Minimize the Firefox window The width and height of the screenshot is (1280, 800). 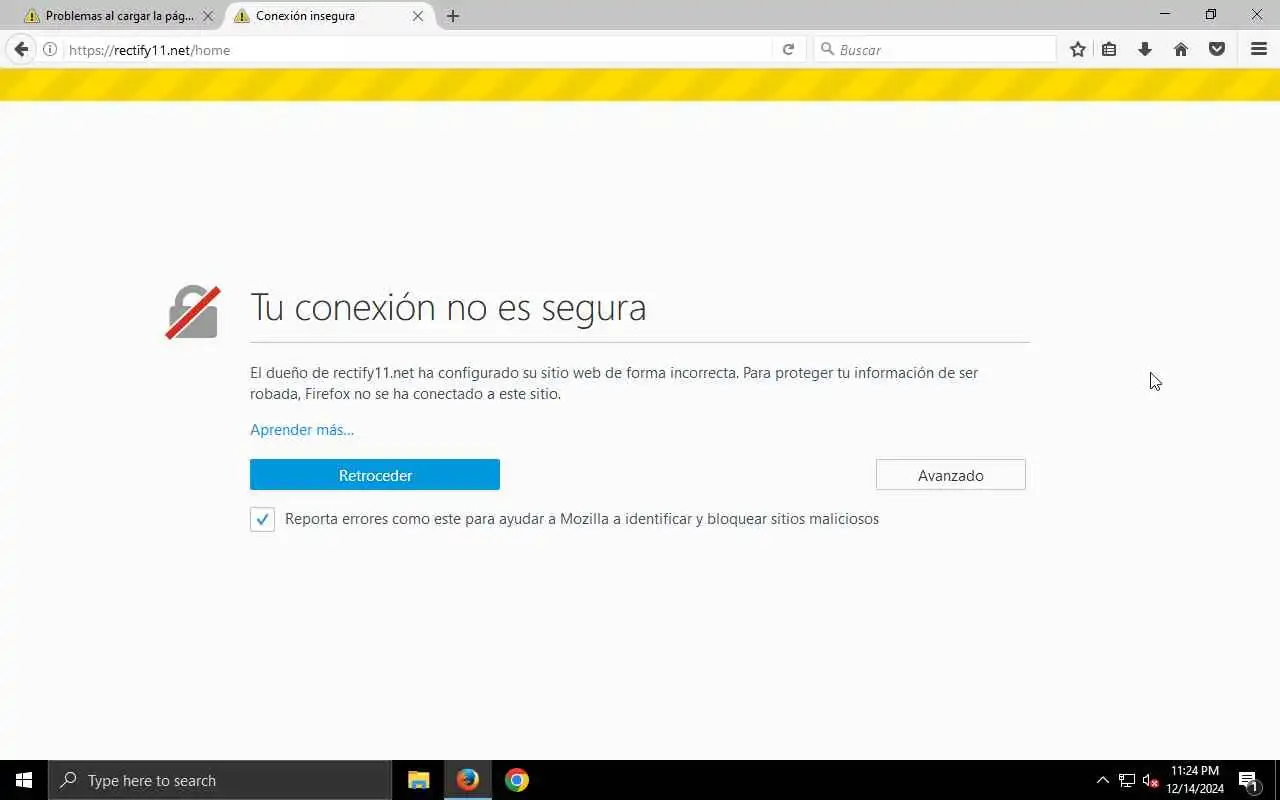[x=1165, y=14]
